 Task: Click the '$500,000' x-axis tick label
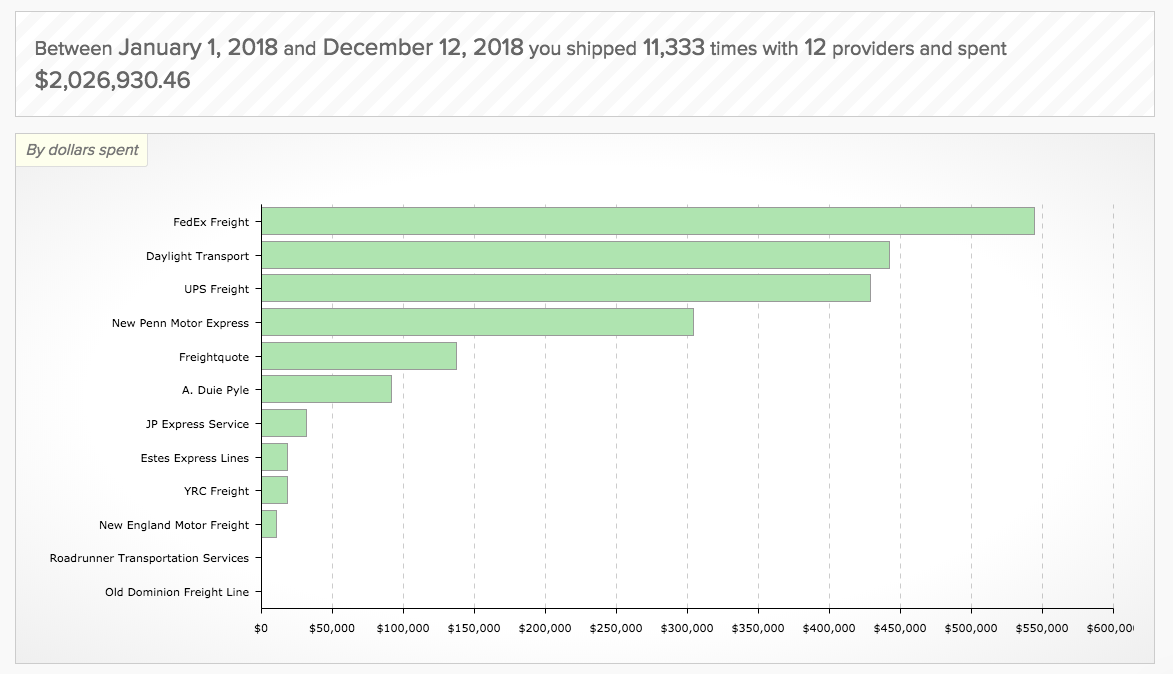(x=971, y=628)
